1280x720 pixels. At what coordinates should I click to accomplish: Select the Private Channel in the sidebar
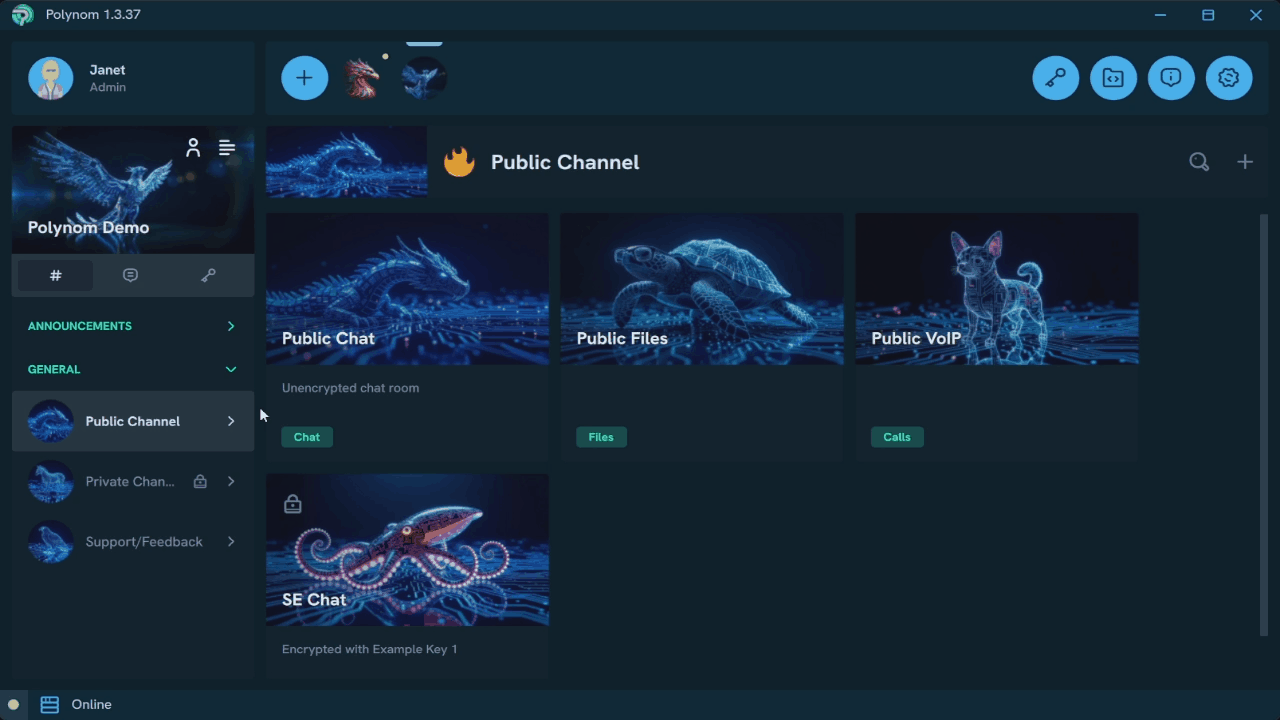pos(130,481)
